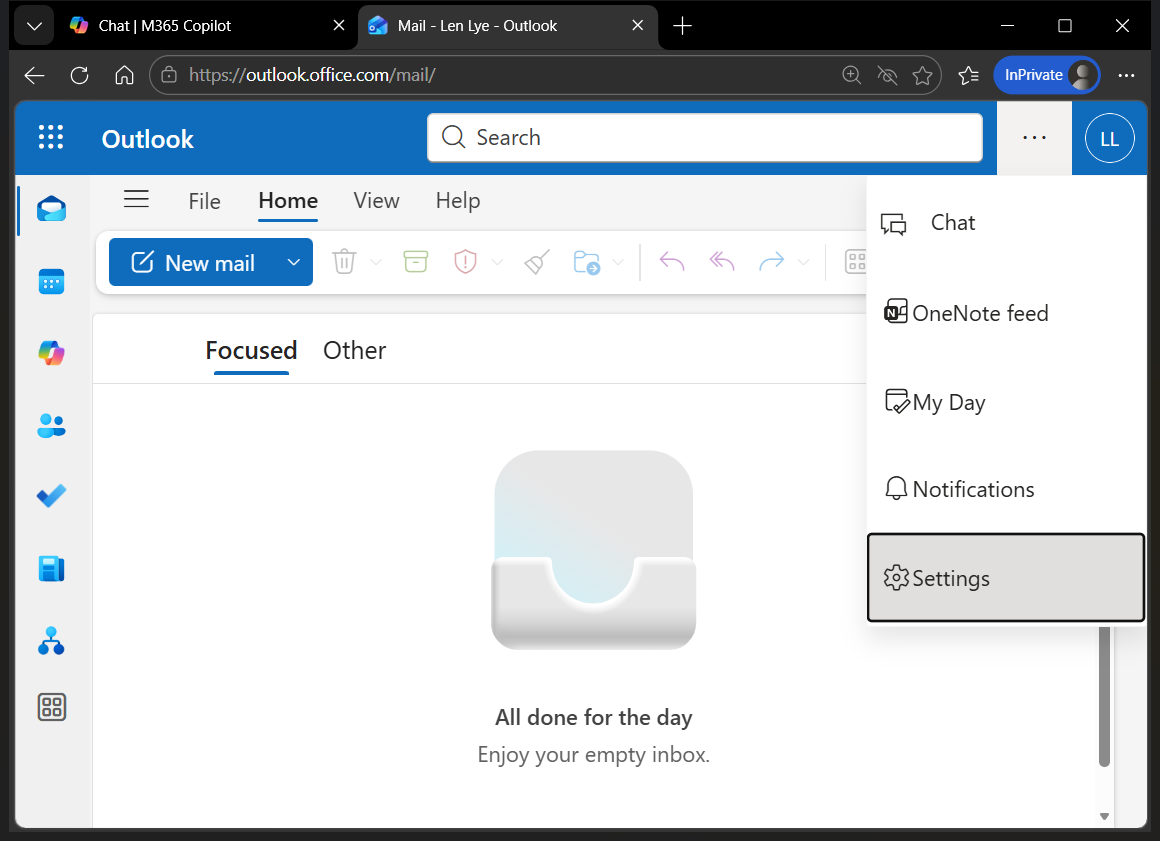Viewport: 1160px width, 841px height.
Task: Click the Archive icon in the toolbar
Action: [416, 261]
